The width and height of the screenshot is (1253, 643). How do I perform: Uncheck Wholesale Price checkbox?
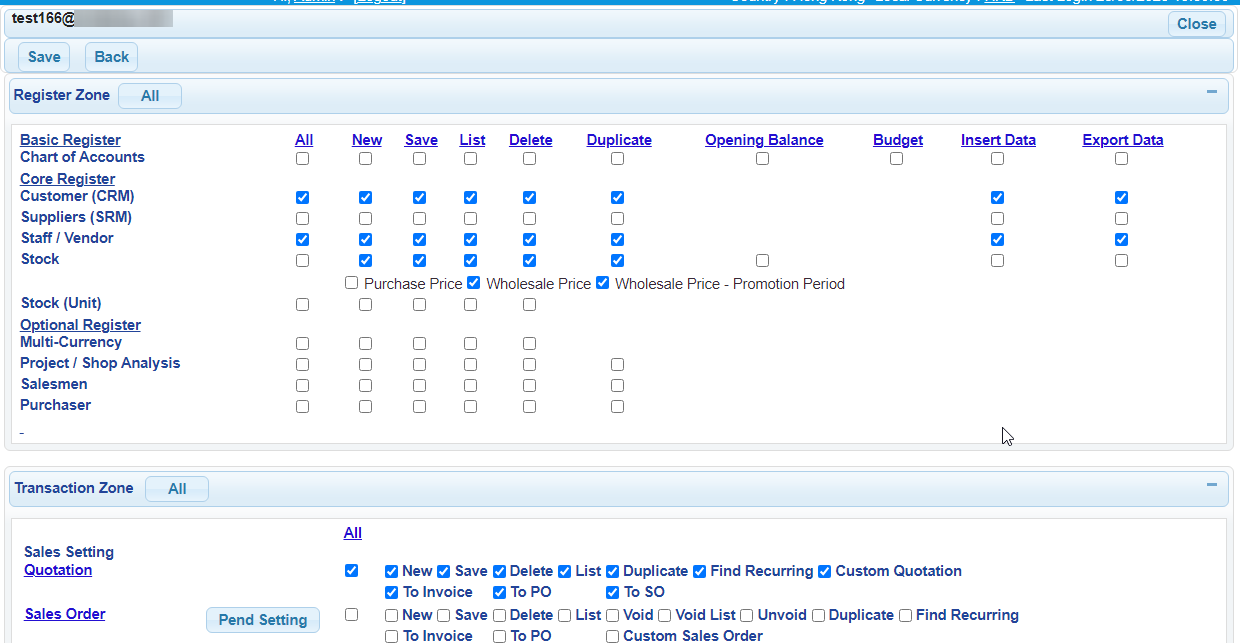(474, 283)
